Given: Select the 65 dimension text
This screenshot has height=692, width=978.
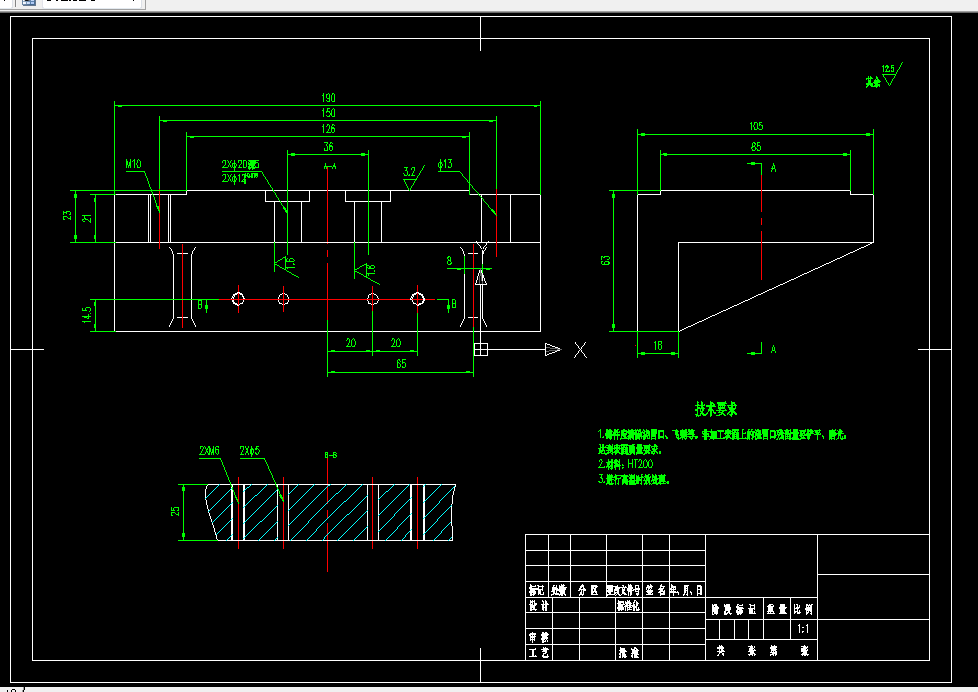Looking at the screenshot, I should click(x=401, y=364).
